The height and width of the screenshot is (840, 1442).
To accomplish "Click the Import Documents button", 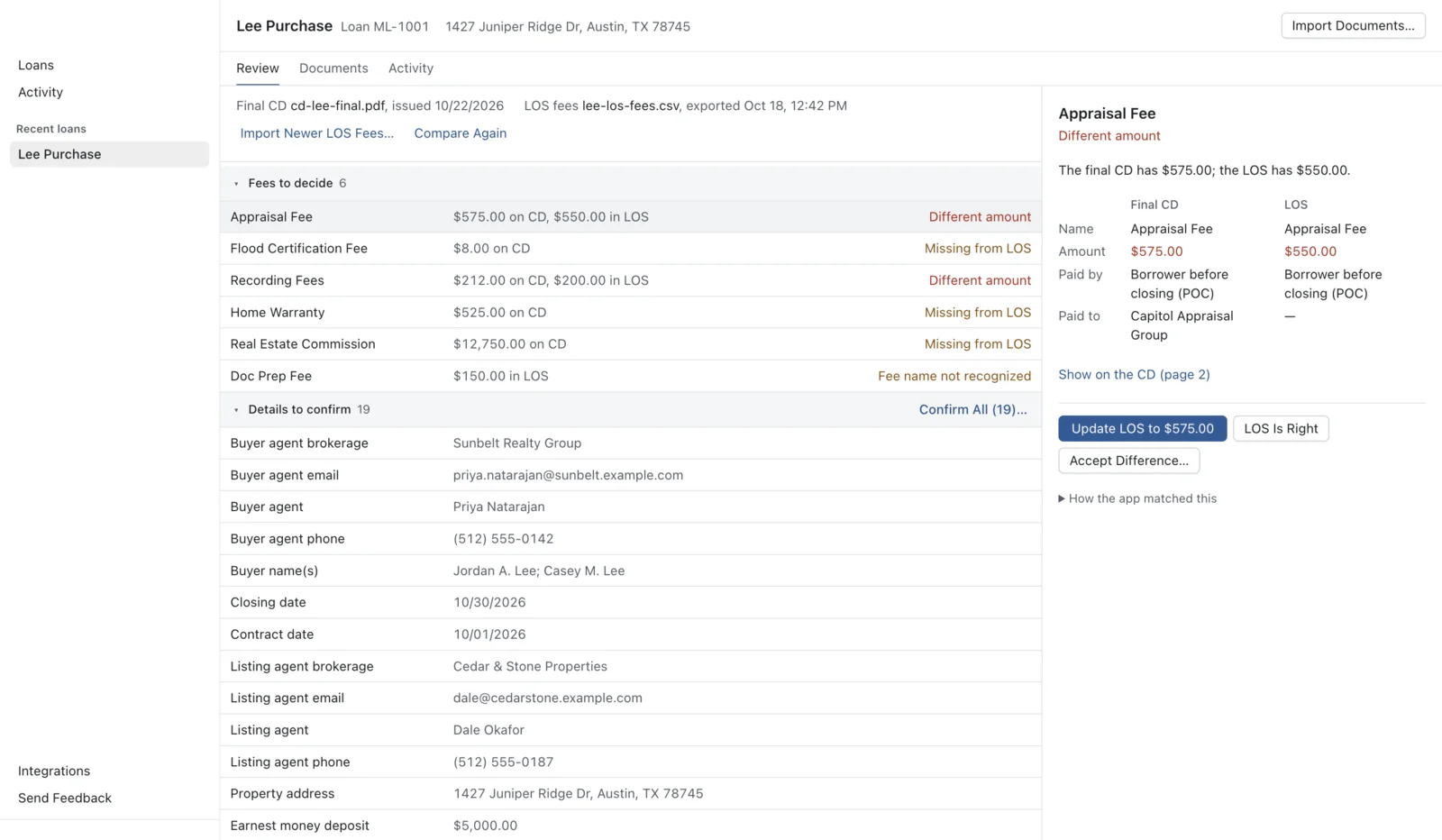I will [1353, 25].
